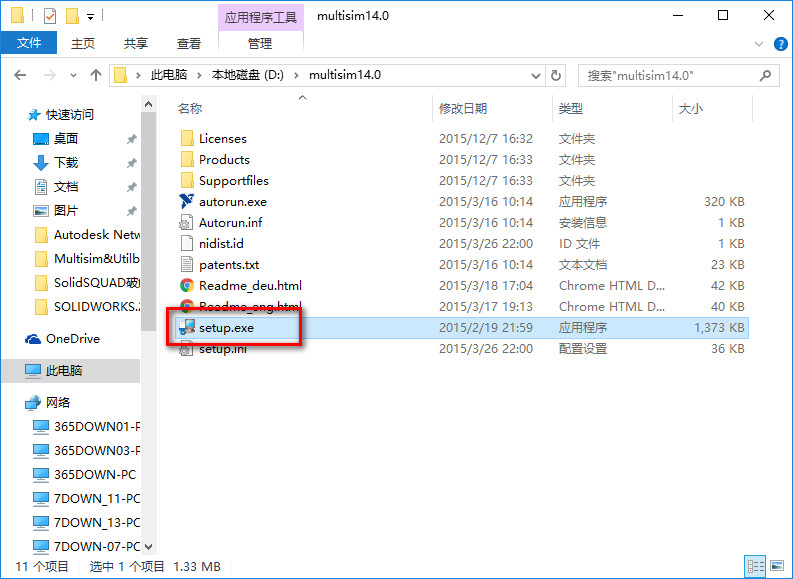Click the Desktop (桌面) icon in sidebar
This screenshot has width=793, height=579.
(41, 139)
